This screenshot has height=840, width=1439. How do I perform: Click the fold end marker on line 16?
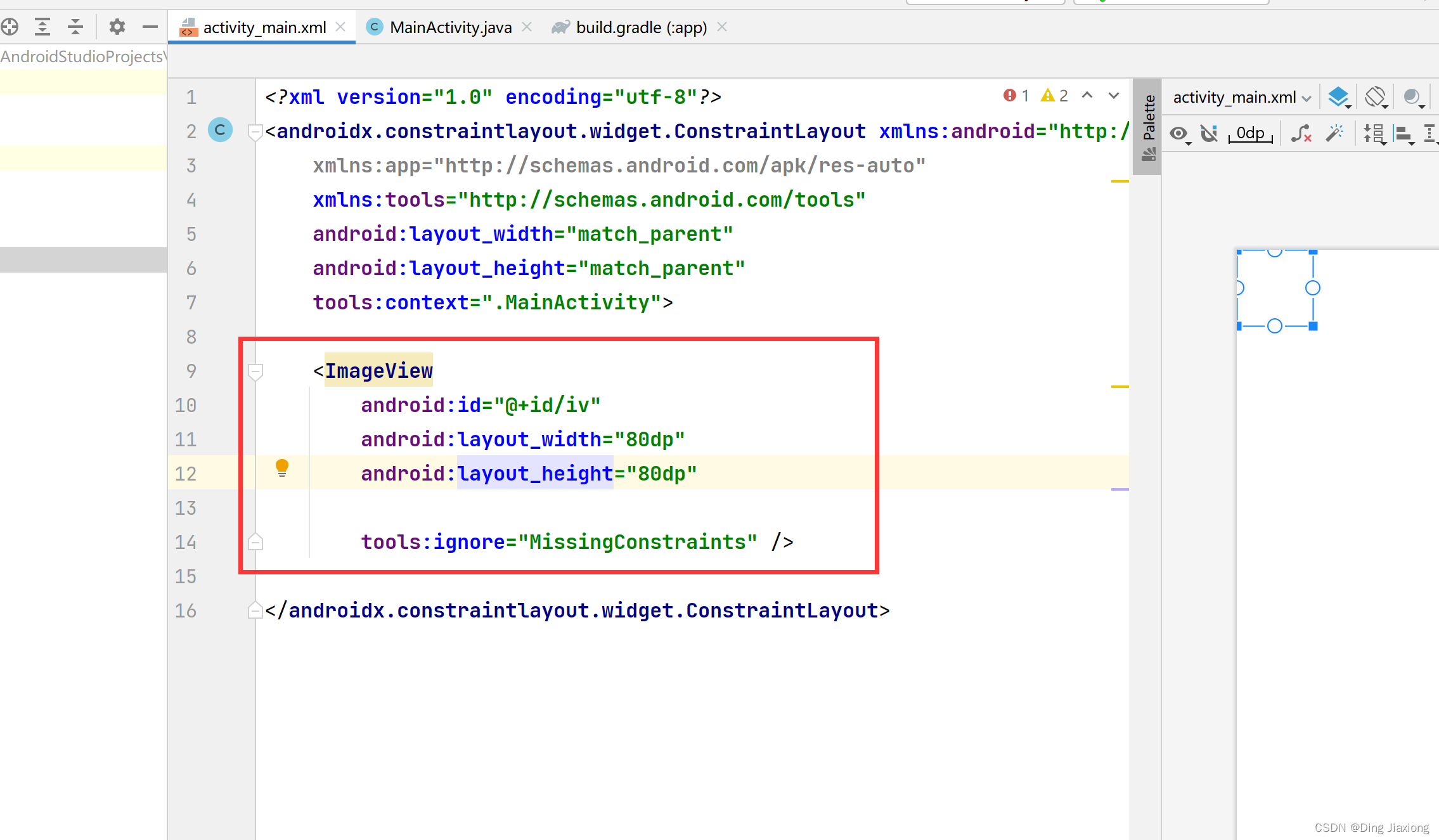pos(255,610)
